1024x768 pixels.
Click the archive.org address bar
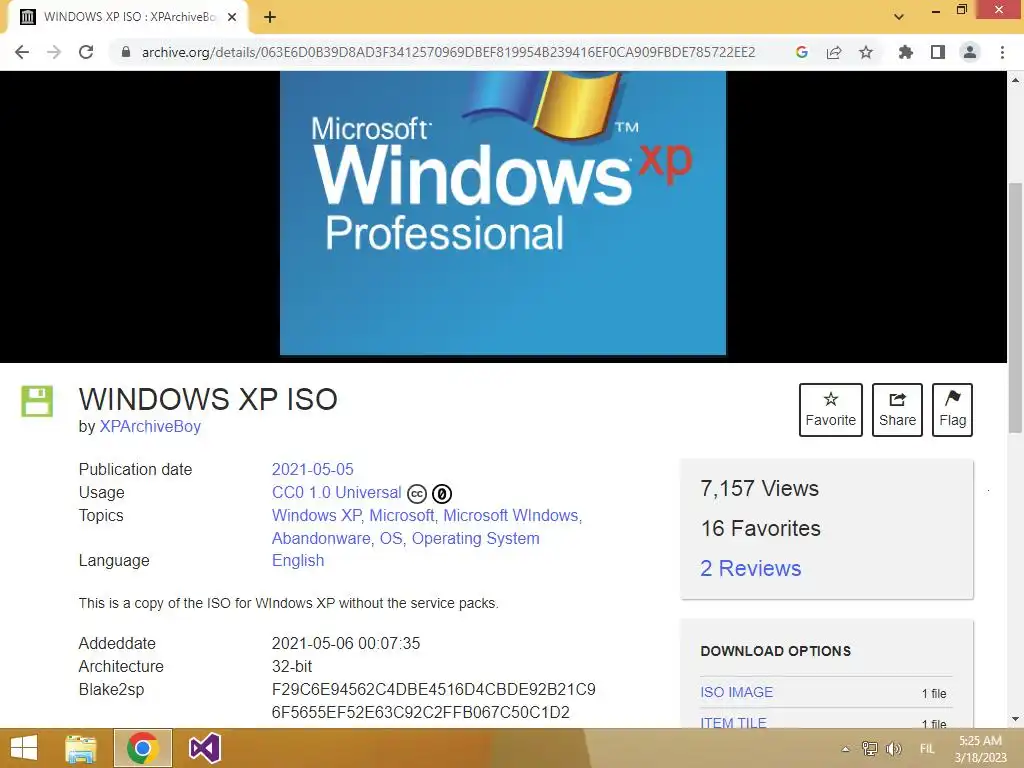(448, 52)
